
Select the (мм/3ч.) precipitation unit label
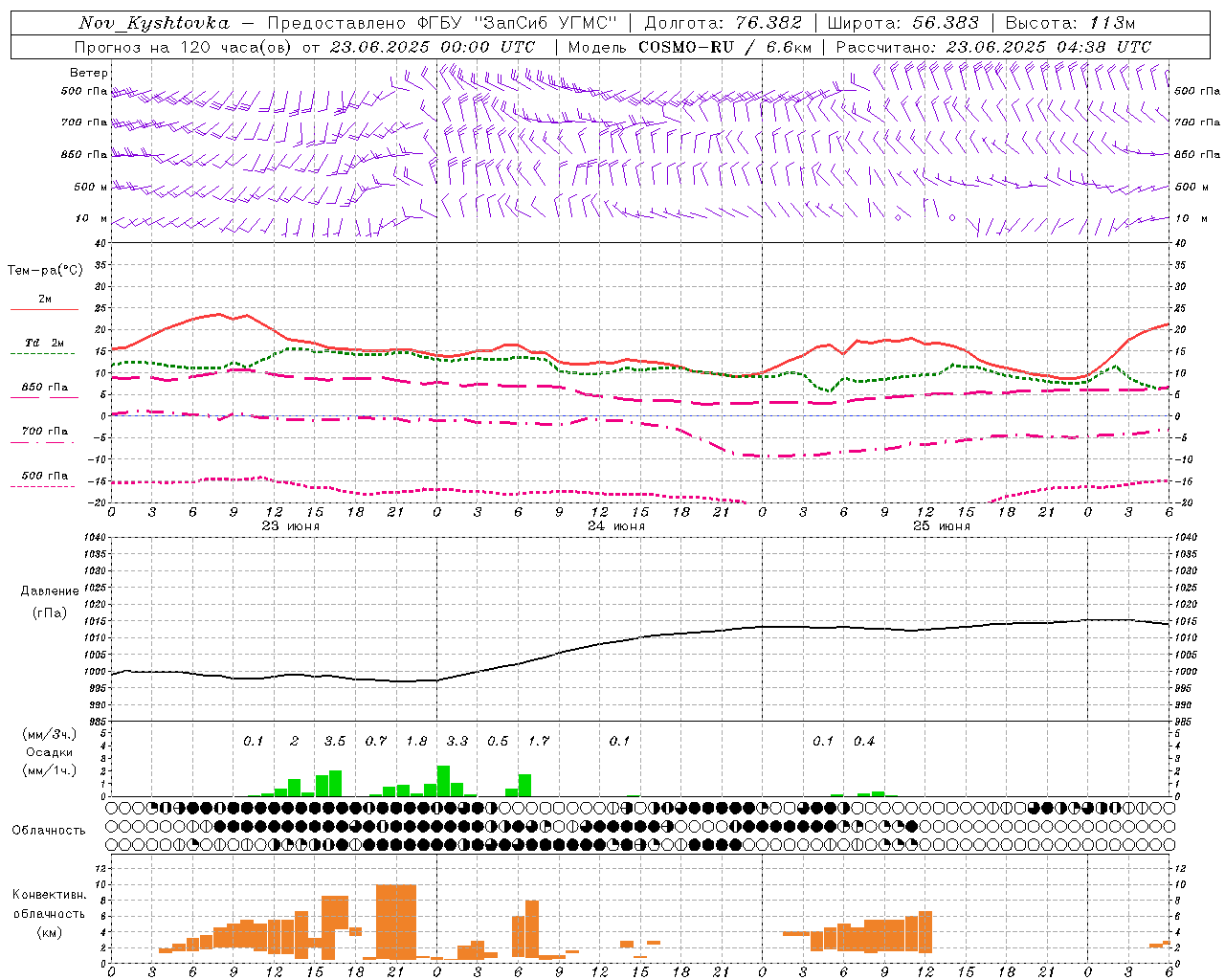[49, 734]
